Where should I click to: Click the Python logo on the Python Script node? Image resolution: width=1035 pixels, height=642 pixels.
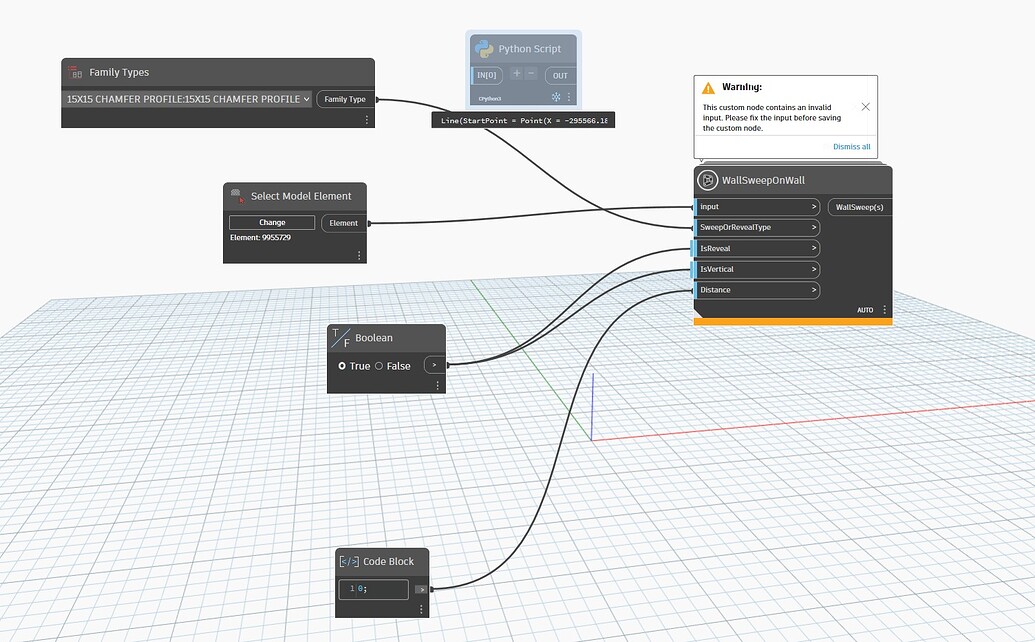[485, 48]
